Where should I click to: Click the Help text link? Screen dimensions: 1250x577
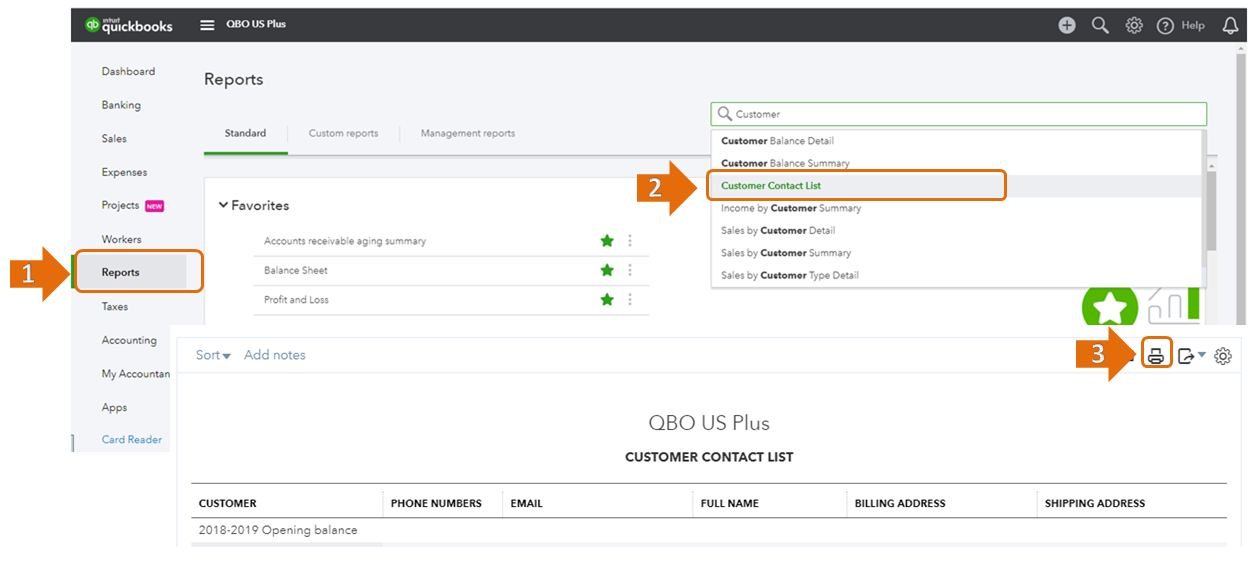click(1193, 26)
